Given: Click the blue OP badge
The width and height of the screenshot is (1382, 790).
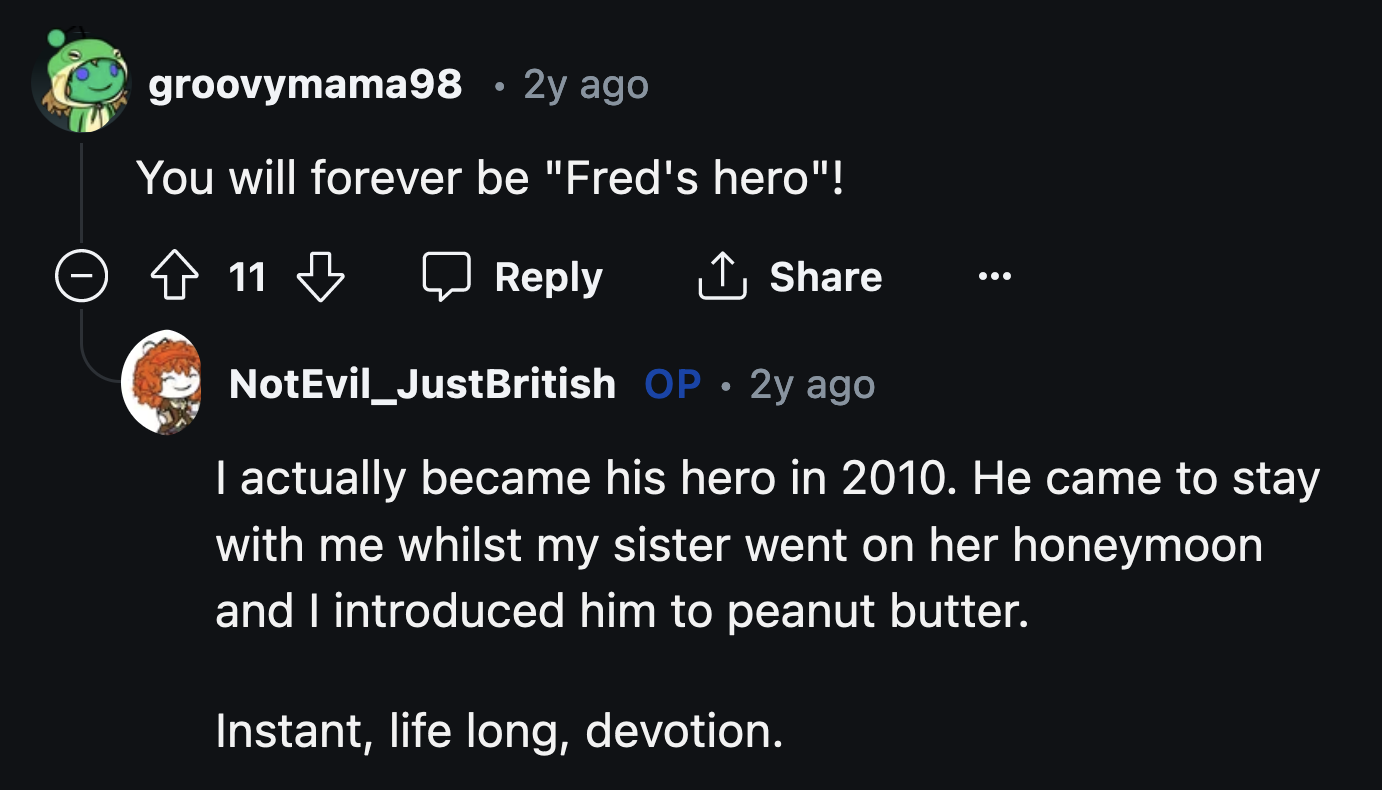Looking at the screenshot, I should point(673,383).
